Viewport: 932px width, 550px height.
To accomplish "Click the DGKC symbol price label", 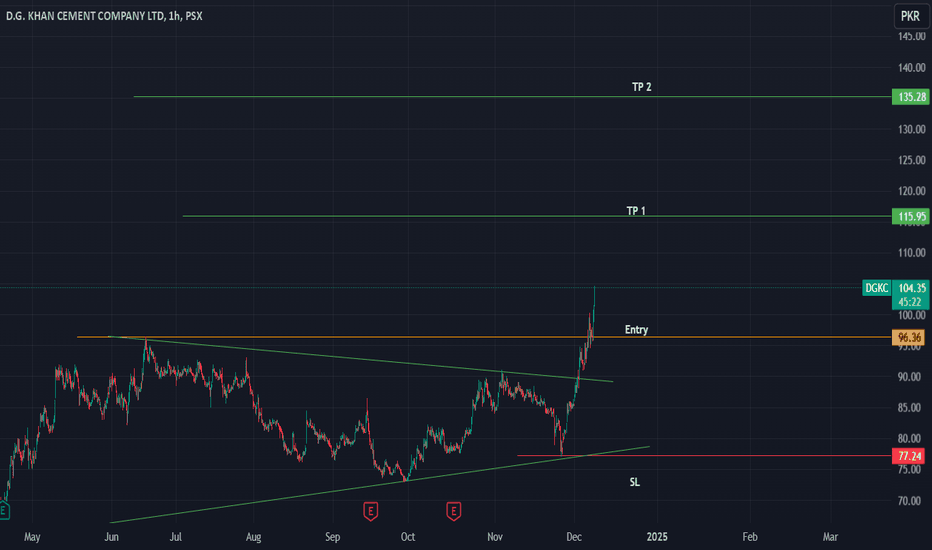I will pyautogui.click(x=877, y=288).
